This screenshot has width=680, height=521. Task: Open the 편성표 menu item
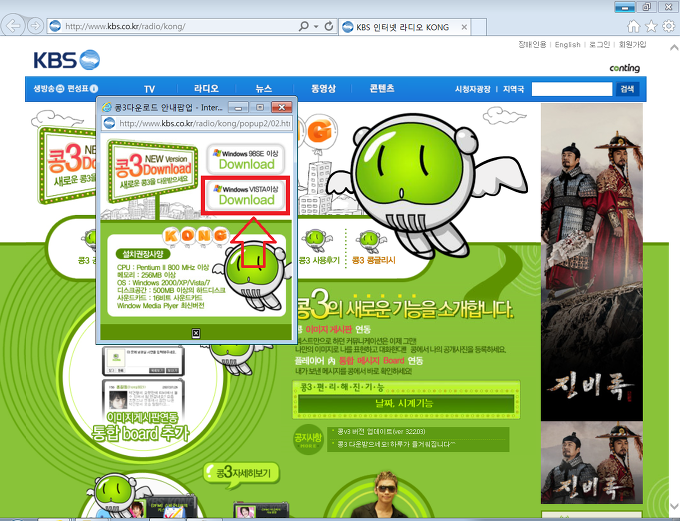click(82, 88)
